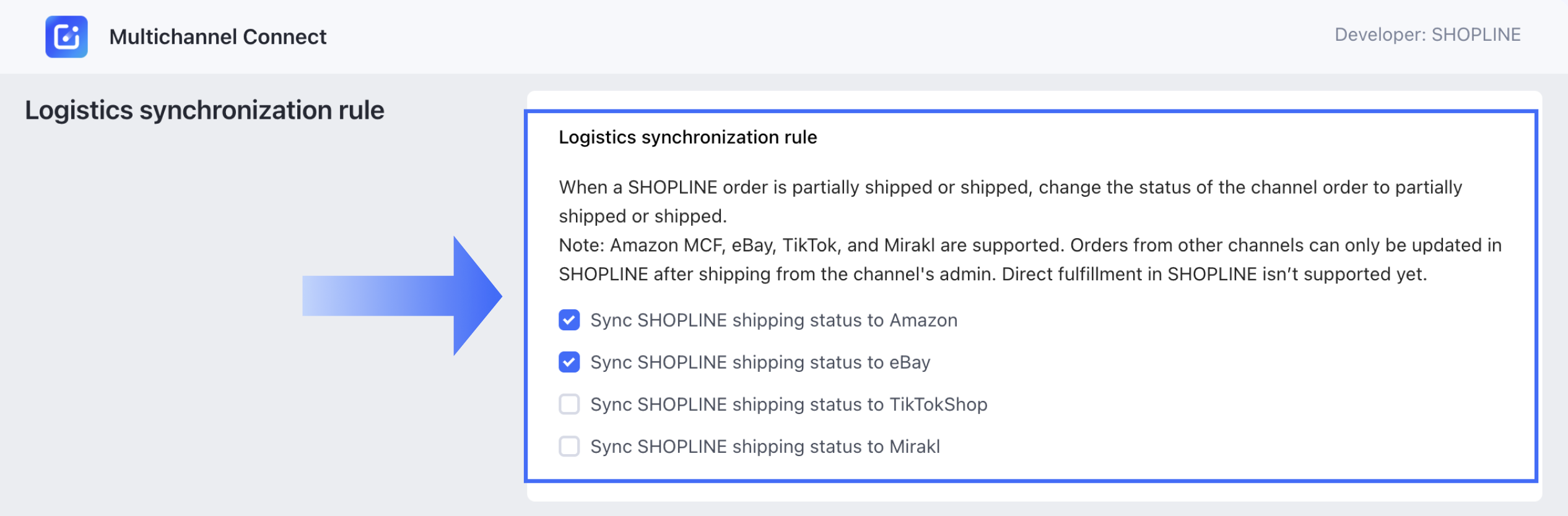
Task: Enable the TikTokShop shipping status sync checkbox
Action: point(569,404)
